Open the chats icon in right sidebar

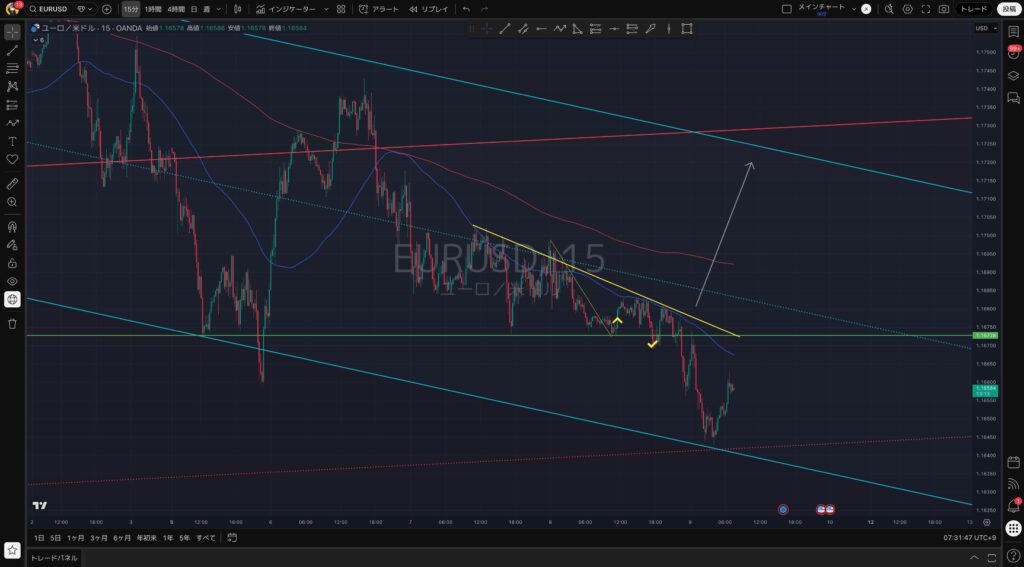[x=1014, y=99]
